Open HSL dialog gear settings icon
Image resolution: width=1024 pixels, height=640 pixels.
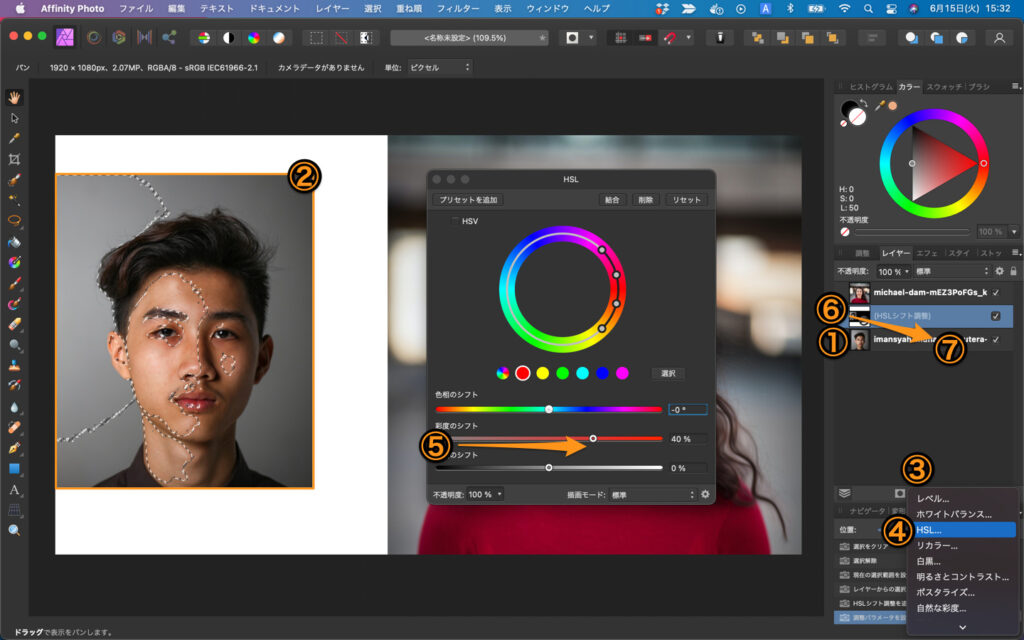705,494
